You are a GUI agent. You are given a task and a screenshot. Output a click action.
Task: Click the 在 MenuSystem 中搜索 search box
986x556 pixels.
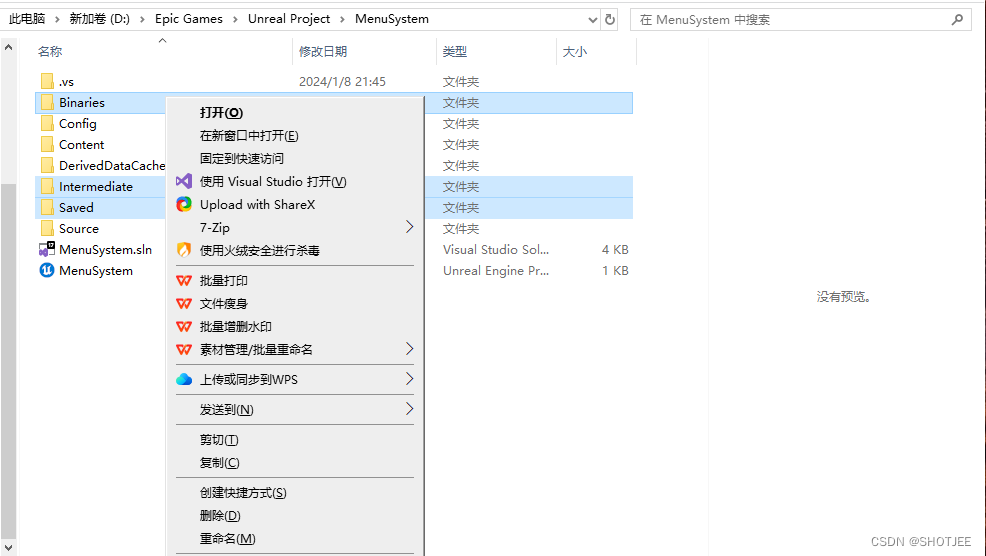tap(801, 19)
